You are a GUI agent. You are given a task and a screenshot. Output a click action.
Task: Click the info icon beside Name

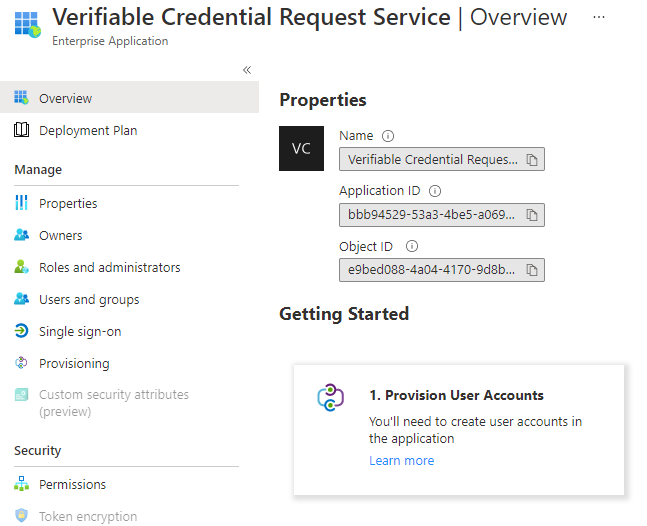(x=389, y=136)
